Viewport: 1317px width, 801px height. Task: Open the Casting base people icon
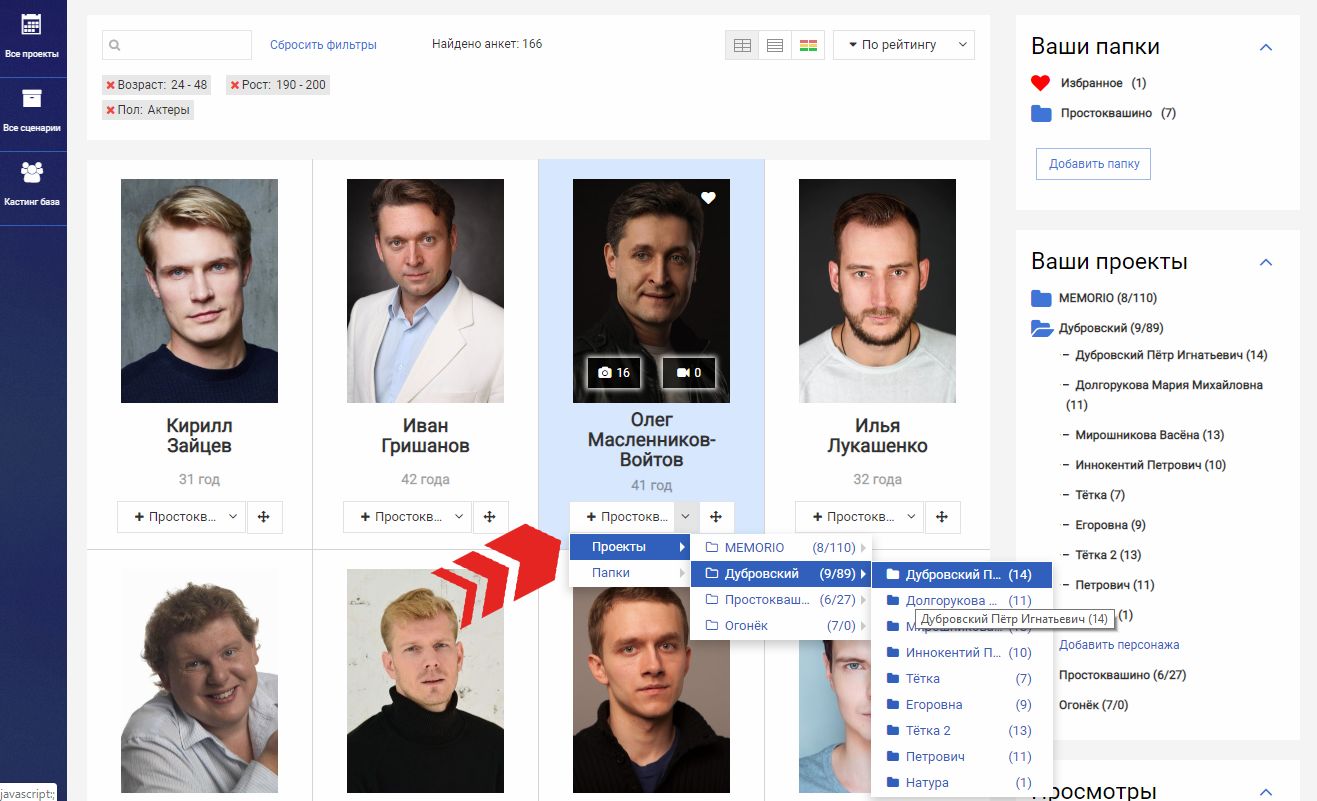click(x=31, y=172)
